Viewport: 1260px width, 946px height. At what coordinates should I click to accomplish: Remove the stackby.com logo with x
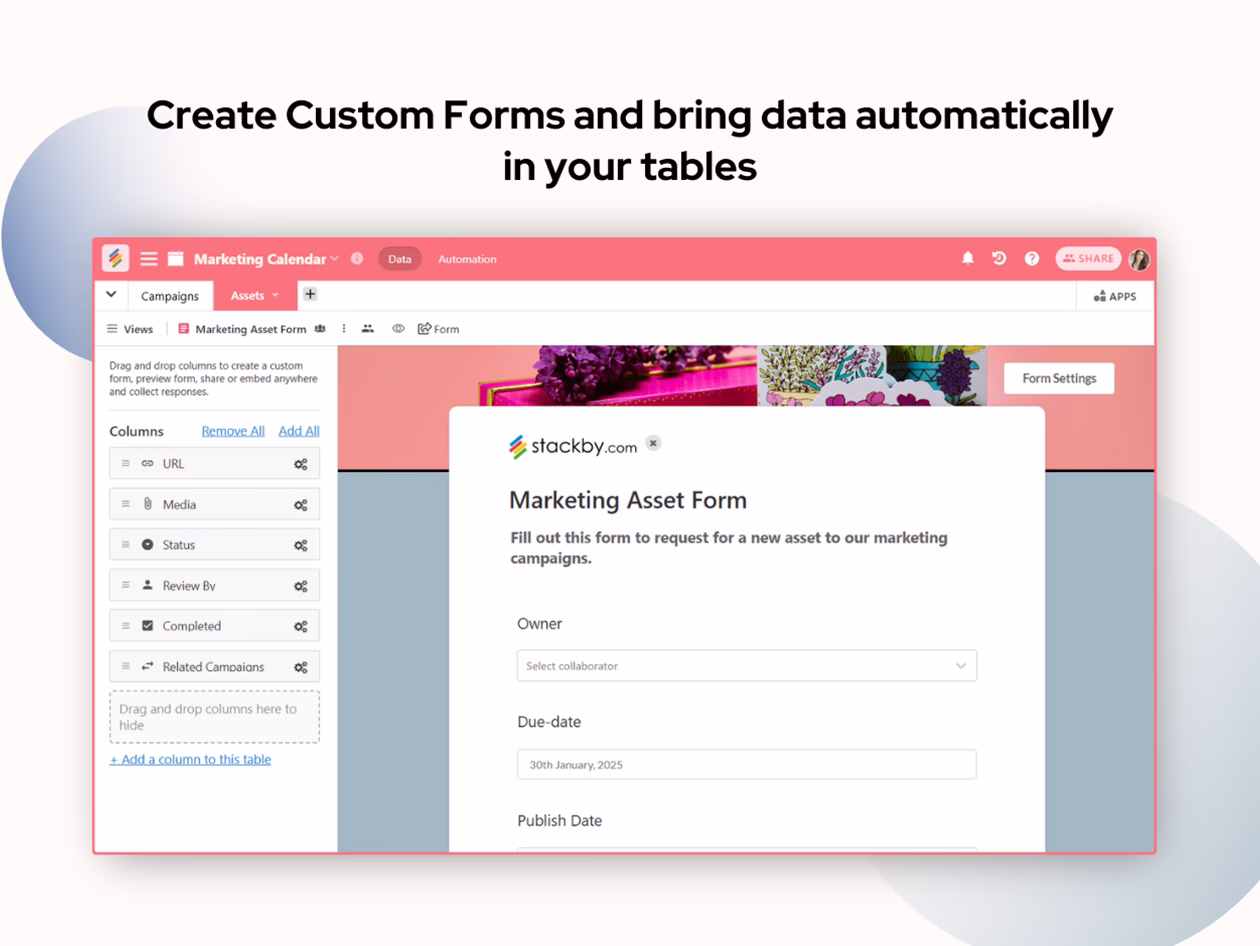(653, 443)
